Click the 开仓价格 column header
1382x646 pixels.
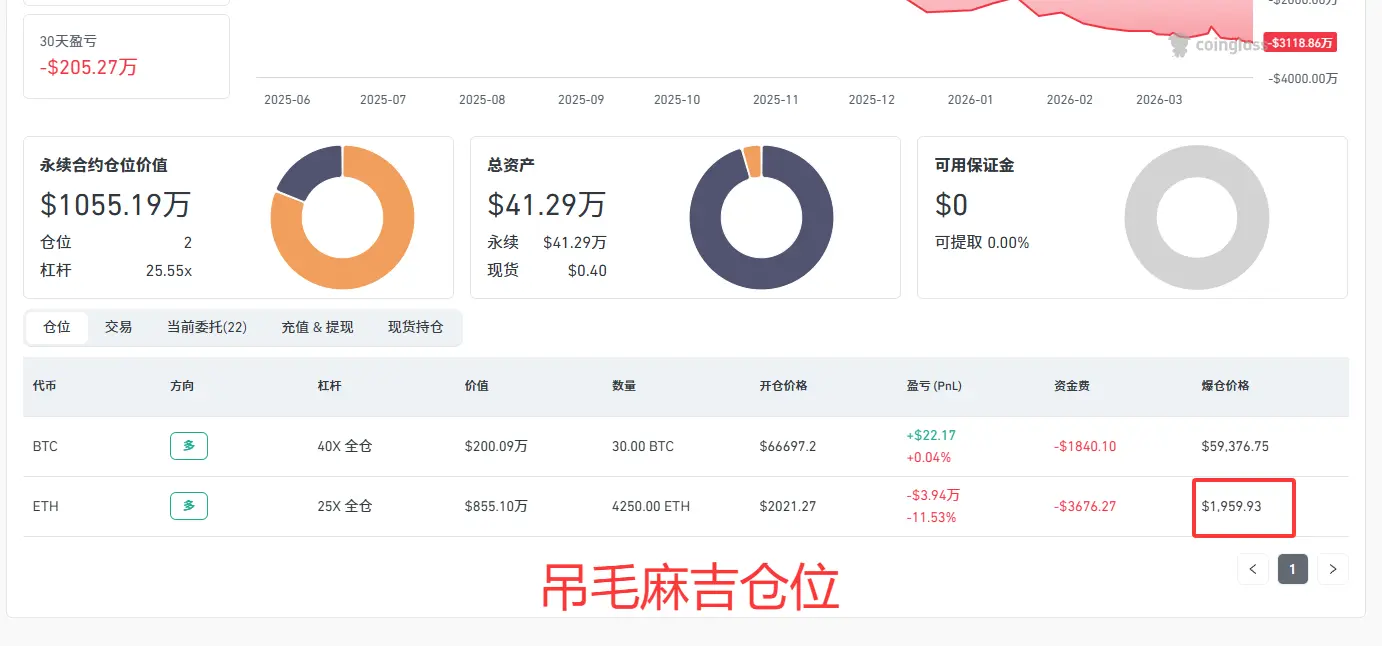pos(784,386)
